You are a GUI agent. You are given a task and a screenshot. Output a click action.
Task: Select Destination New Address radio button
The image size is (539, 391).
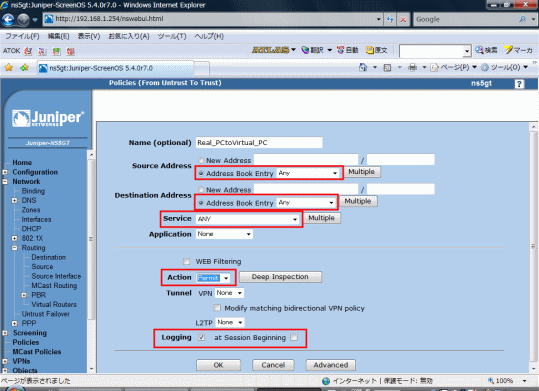pyautogui.click(x=201, y=189)
